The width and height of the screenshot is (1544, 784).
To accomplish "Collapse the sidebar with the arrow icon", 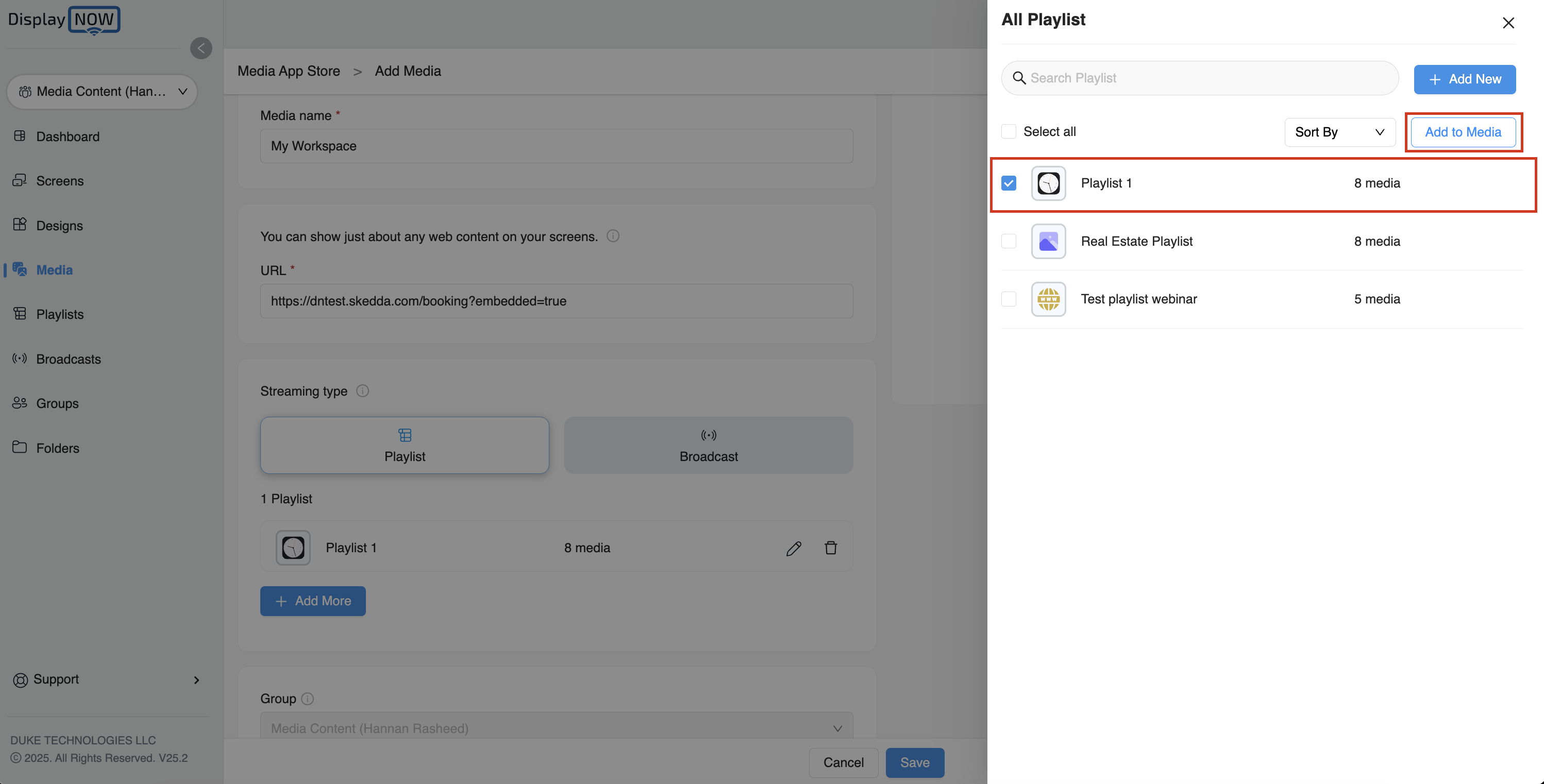I will point(201,48).
